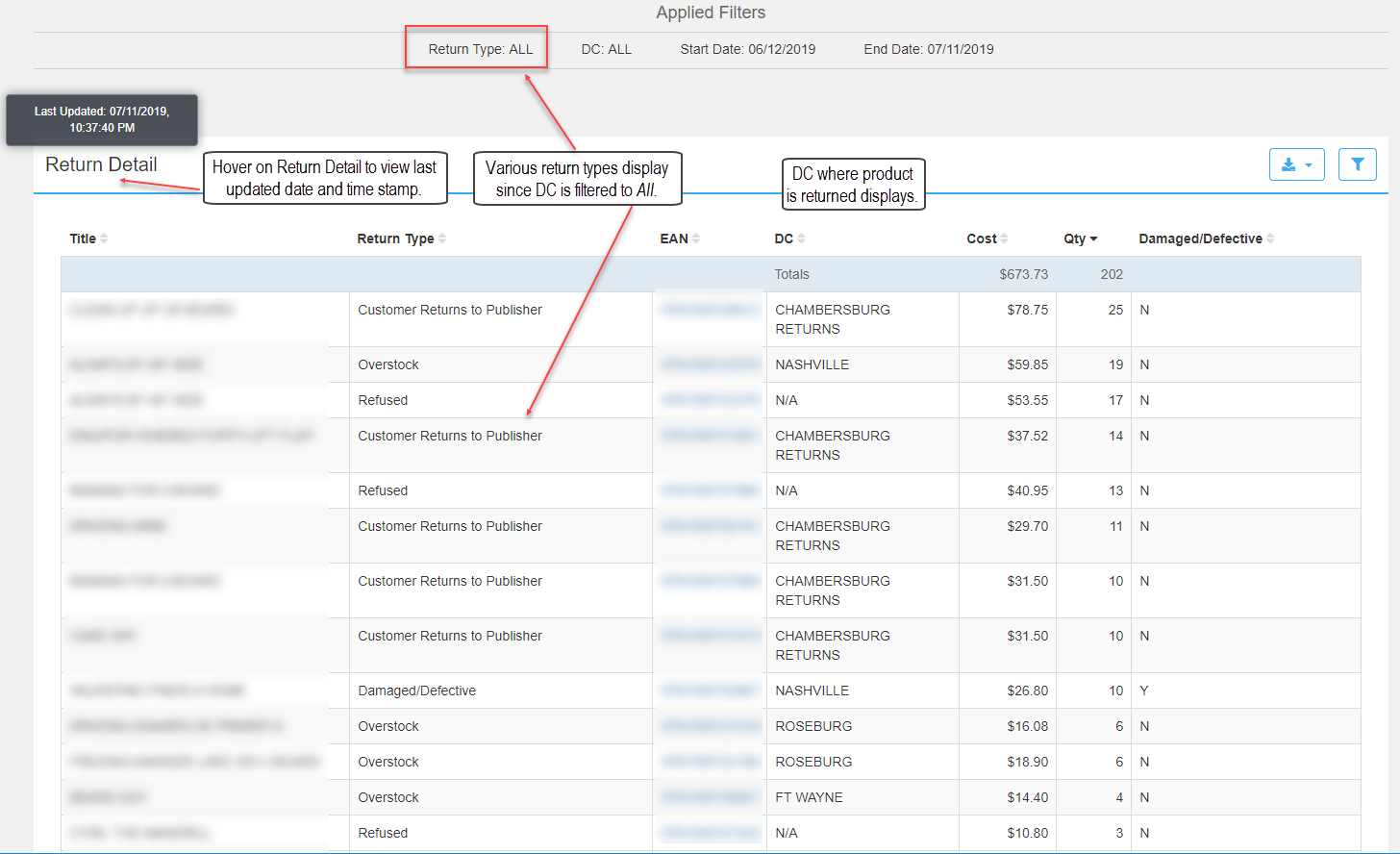Click the Return Detail heading
The height and width of the screenshot is (854, 1400).
(100, 164)
